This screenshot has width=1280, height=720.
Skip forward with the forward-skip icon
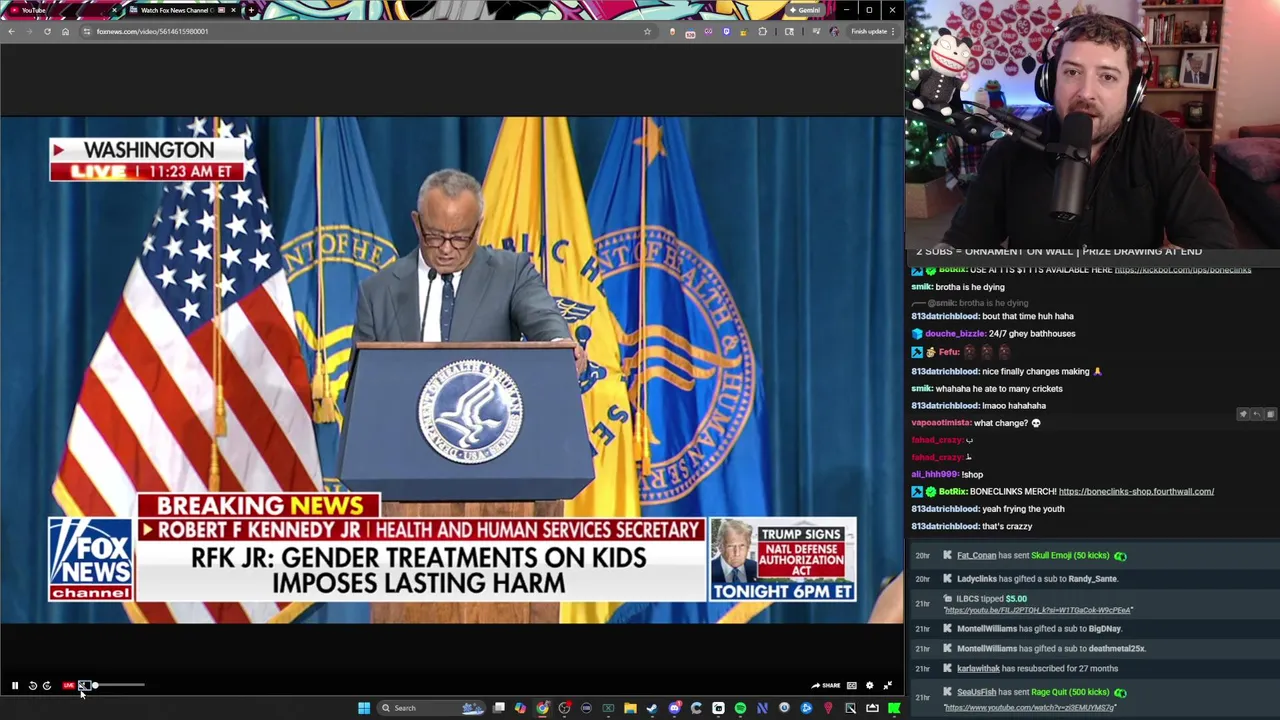(47, 686)
